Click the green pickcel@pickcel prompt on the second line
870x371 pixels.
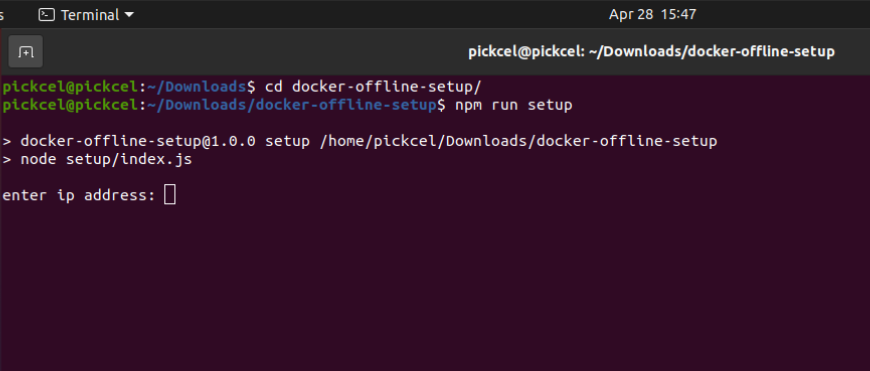point(70,105)
